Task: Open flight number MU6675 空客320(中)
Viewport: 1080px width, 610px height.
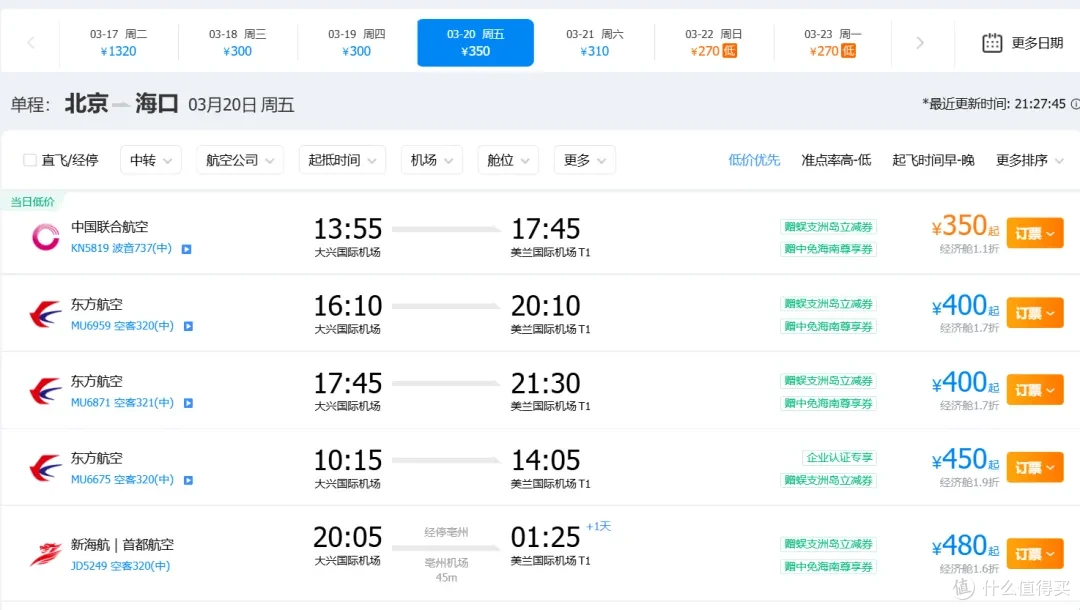Action: point(122,480)
